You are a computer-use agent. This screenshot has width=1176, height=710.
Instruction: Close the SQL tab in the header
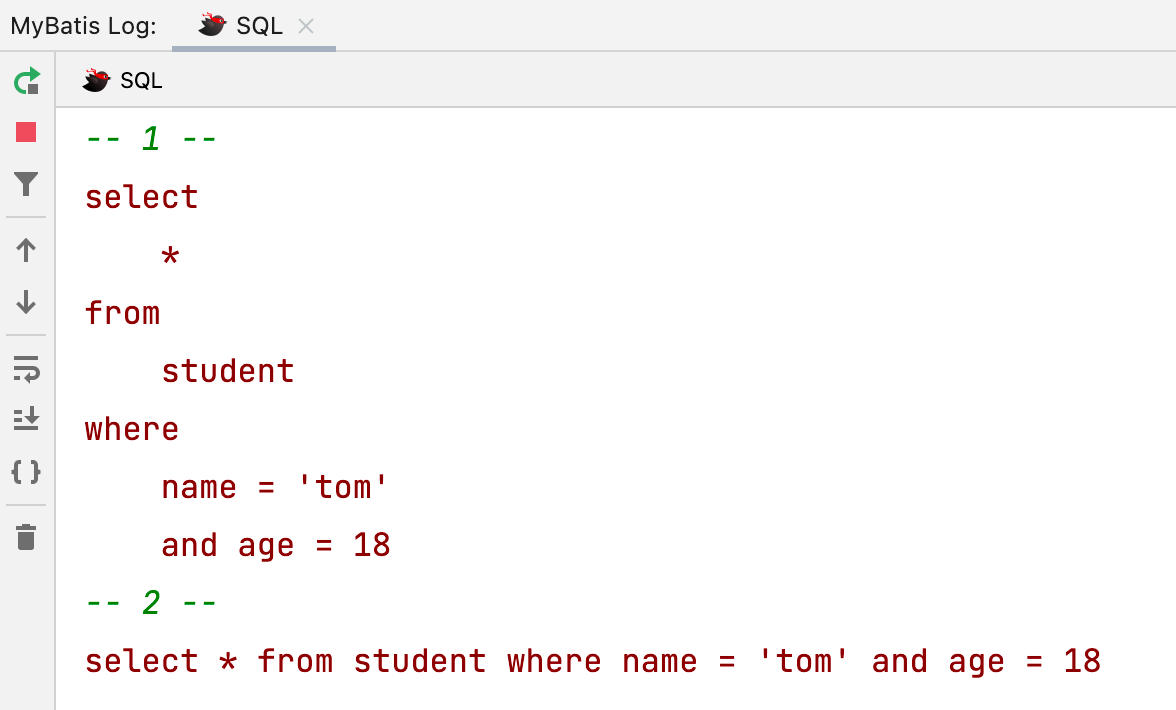(306, 26)
